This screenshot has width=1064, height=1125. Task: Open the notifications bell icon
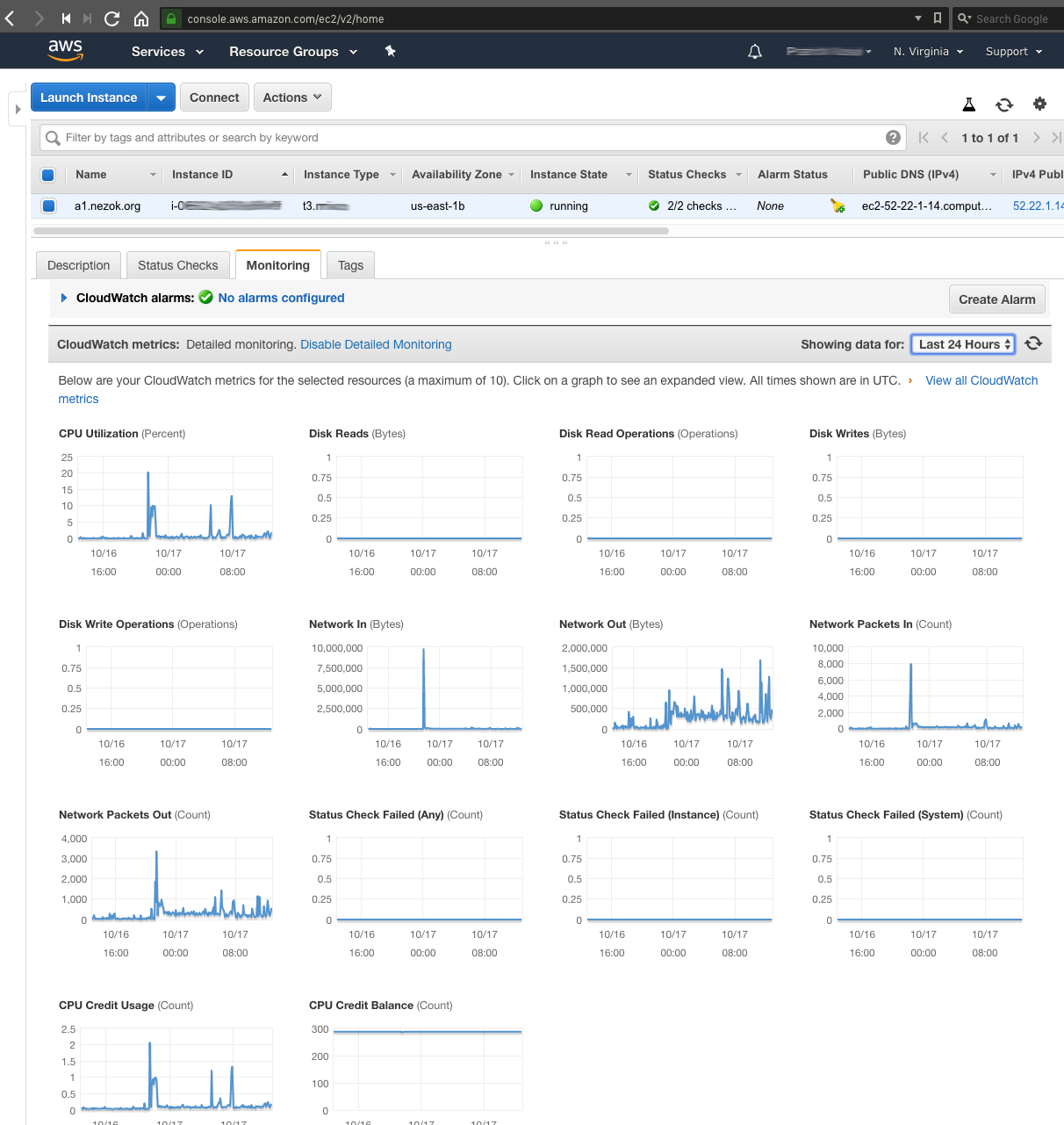(755, 52)
